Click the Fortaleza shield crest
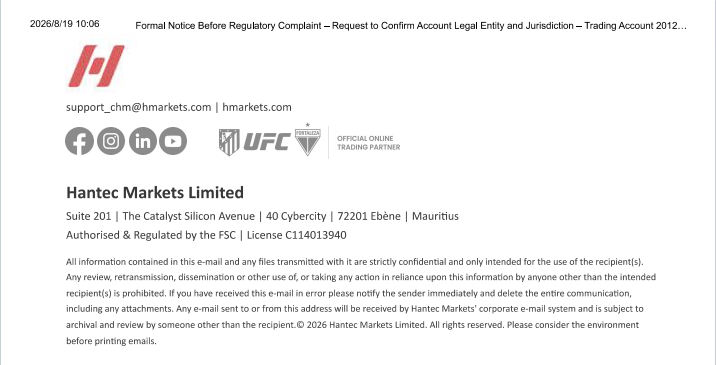The image size is (716, 365). (308, 139)
